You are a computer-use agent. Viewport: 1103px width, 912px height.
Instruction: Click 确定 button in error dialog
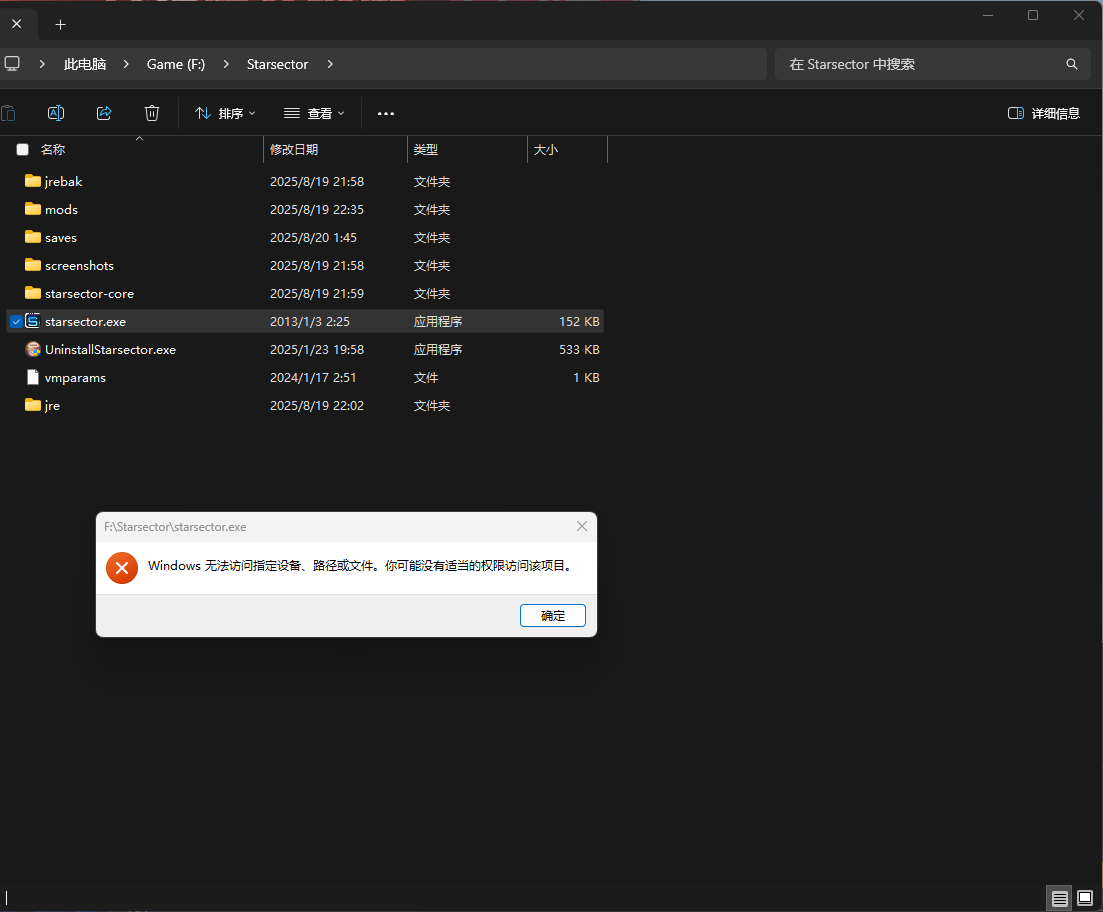[553, 616]
